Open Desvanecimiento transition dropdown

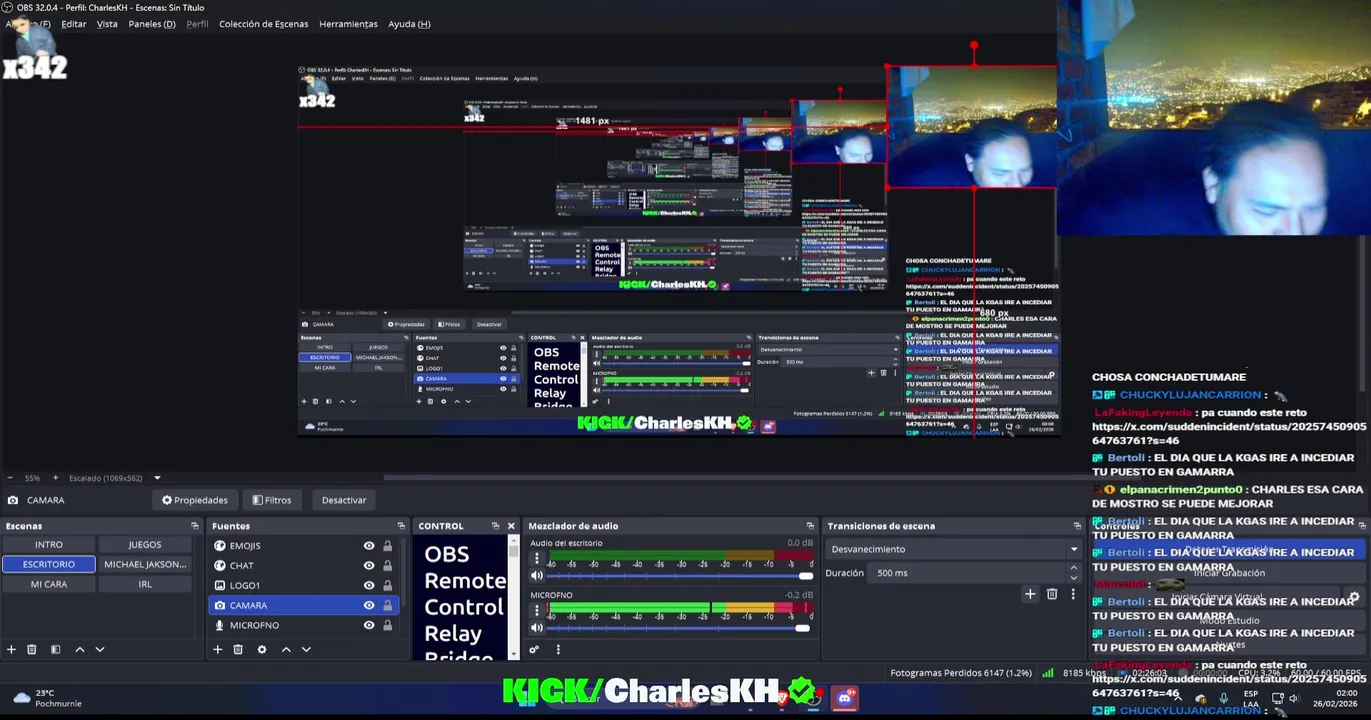954,549
